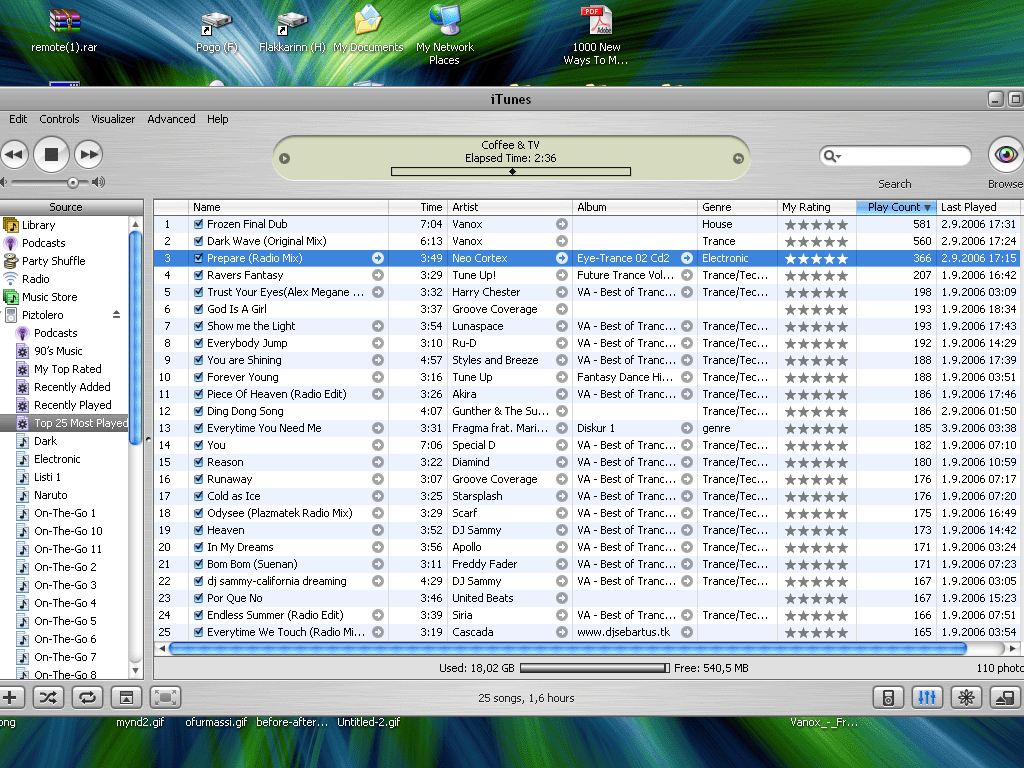
Task: Toggle the checkbox for Por Que No
Action: coord(199,598)
